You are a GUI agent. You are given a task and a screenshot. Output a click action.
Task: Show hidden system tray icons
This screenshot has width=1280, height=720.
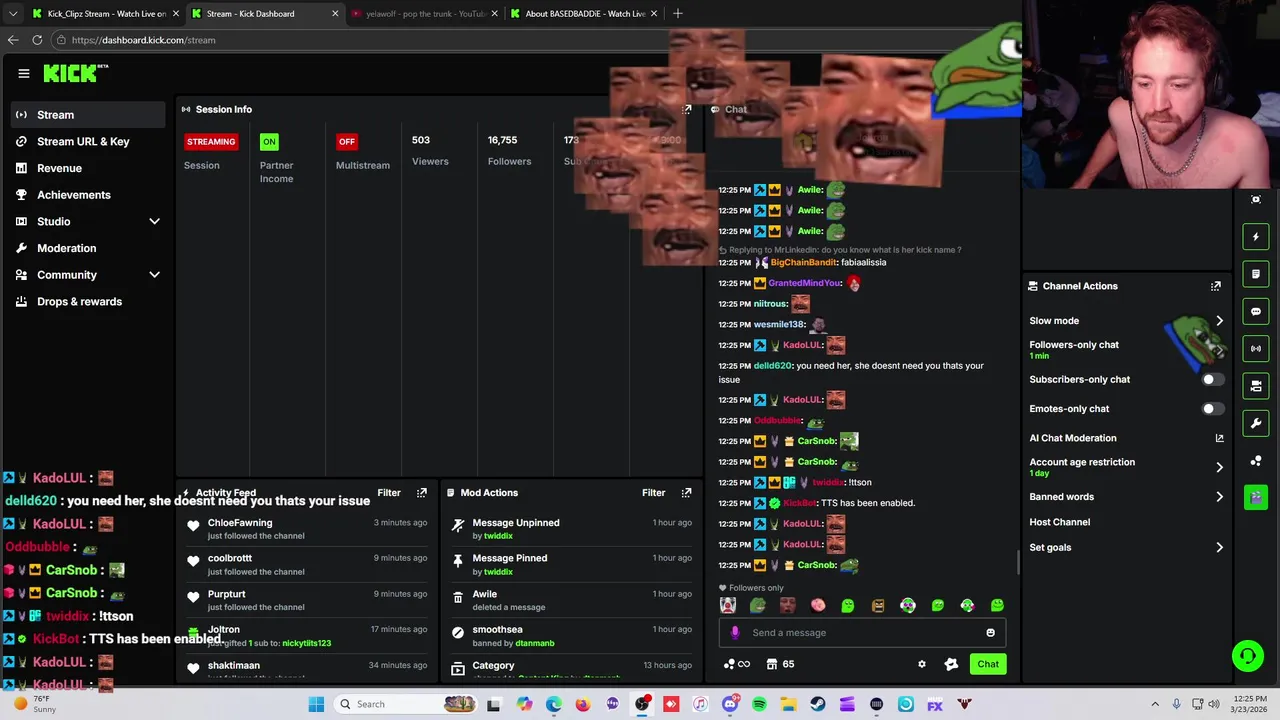[1155, 704]
